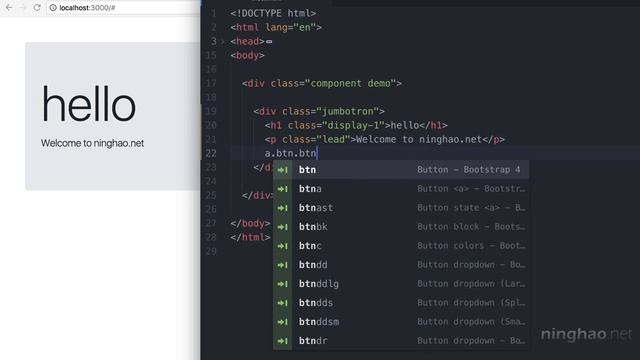This screenshot has width=640, height=360.
Task: Choose the btna autocomplete suggestion
Action: (x=401, y=189)
